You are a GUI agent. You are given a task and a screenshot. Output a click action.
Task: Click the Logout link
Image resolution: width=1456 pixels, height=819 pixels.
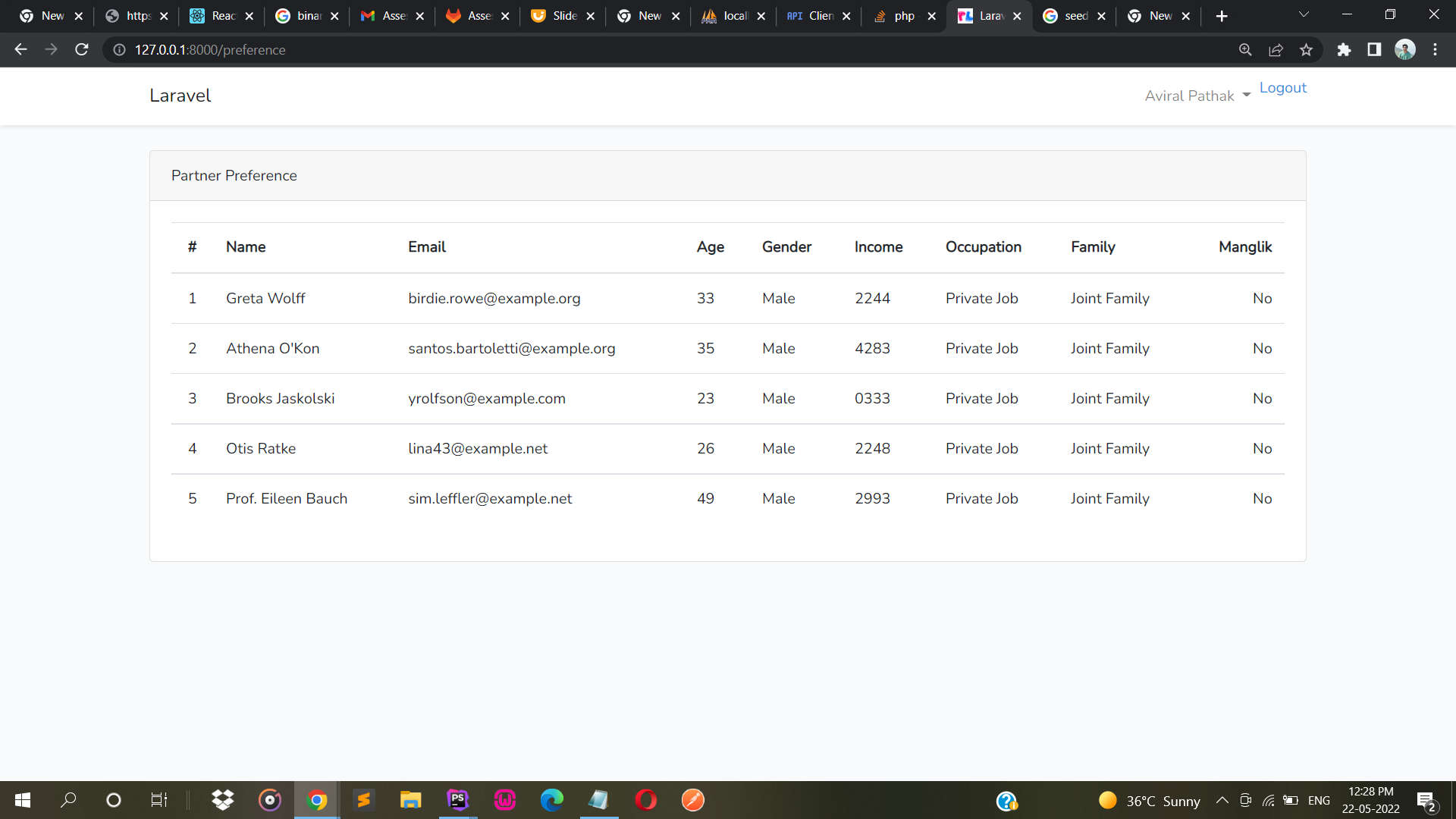pyautogui.click(x=1283, y=87)
